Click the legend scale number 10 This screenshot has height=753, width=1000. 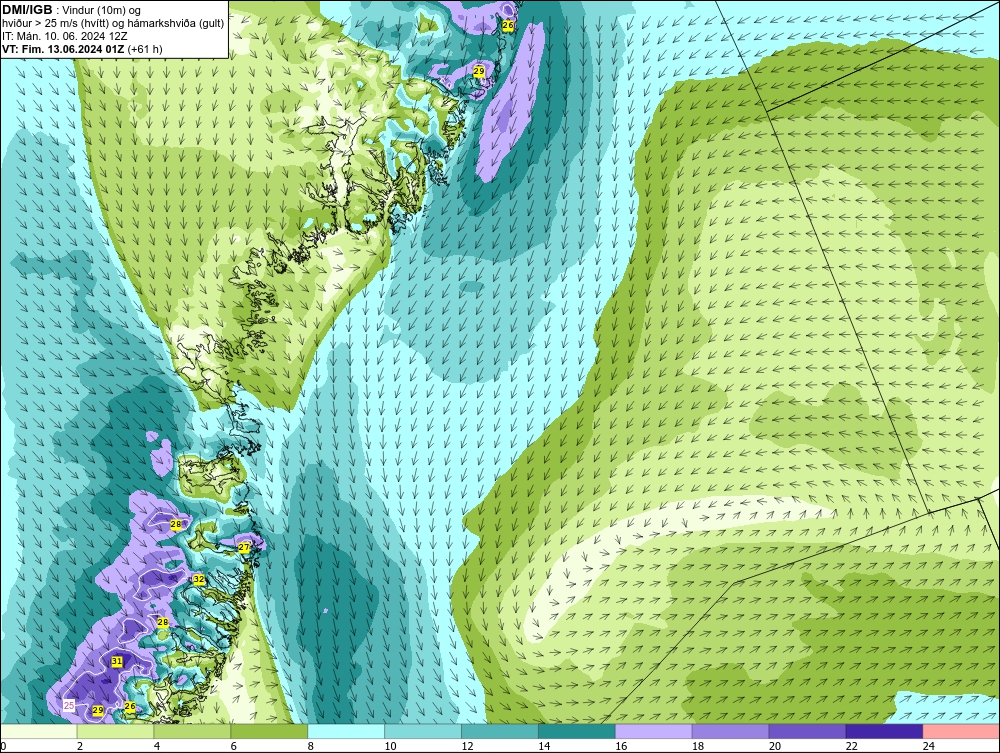pos(390,746)
